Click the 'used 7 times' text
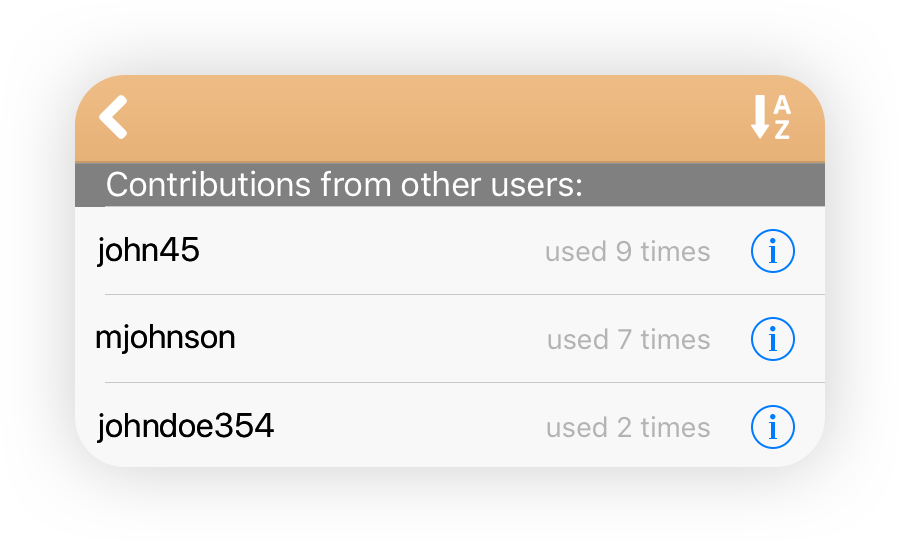The height and width of the screenshot is (542, 900). (x=629, y=339)
